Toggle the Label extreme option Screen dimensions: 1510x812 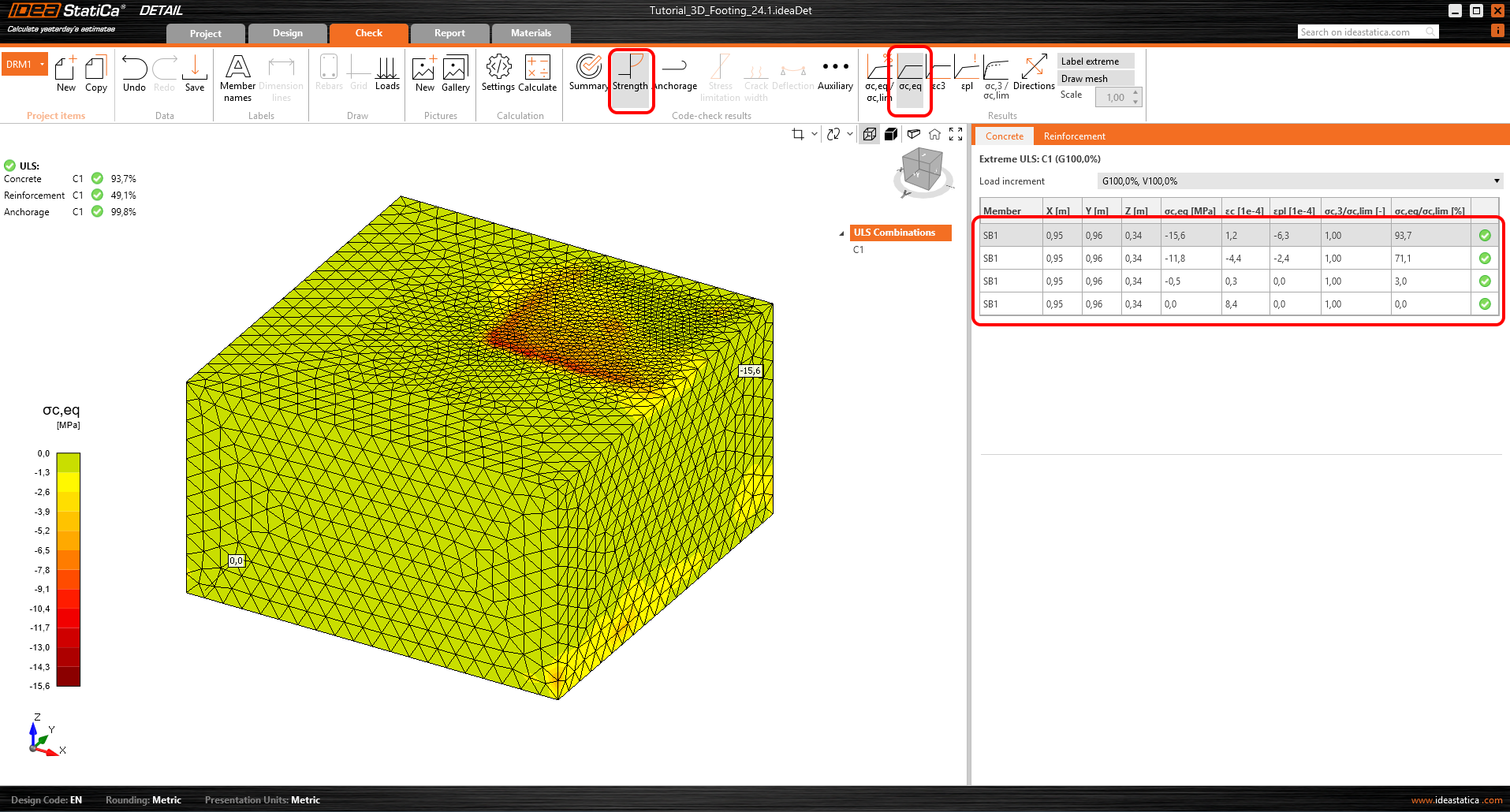[1095, 61]
